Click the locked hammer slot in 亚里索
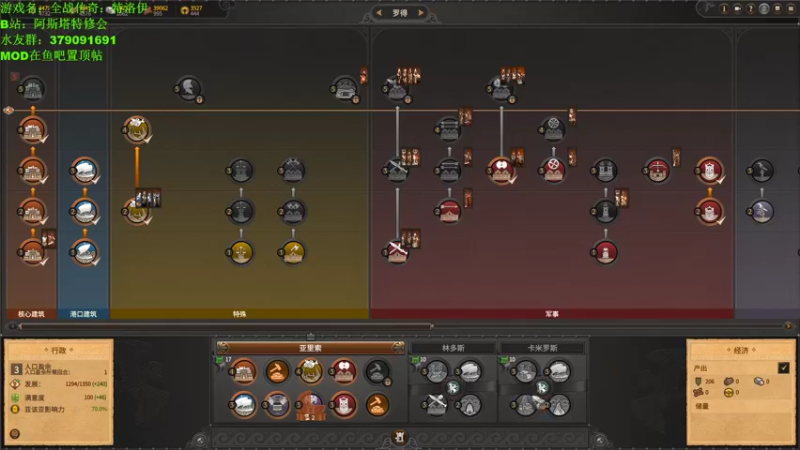Screen dimensions: 800x450 (377, 371)
